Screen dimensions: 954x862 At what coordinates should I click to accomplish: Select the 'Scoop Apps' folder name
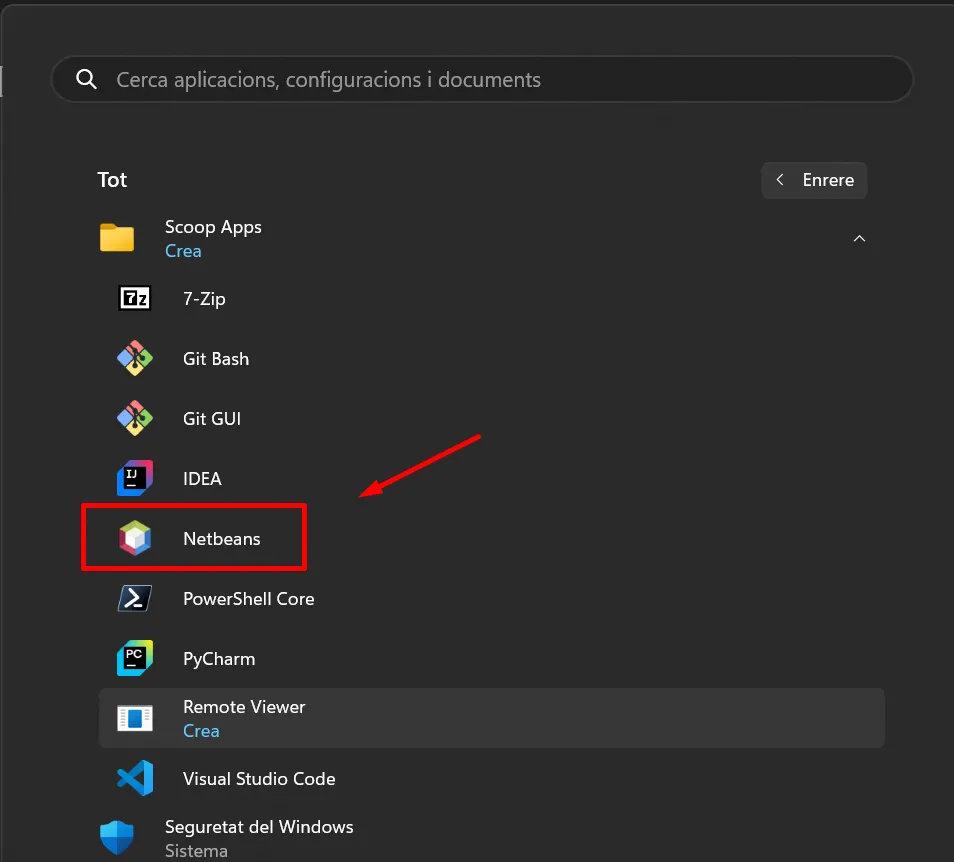click(x=213, y=227)
